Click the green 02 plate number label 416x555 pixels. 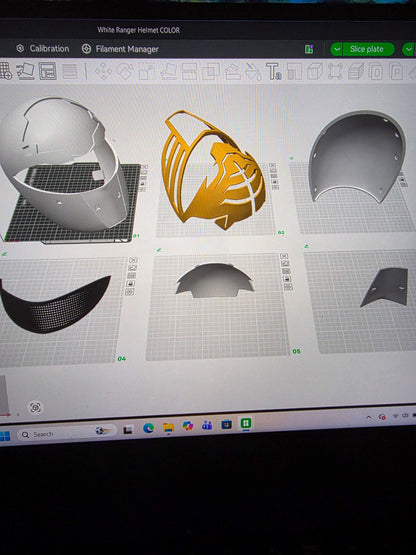(x=281, y=233)
